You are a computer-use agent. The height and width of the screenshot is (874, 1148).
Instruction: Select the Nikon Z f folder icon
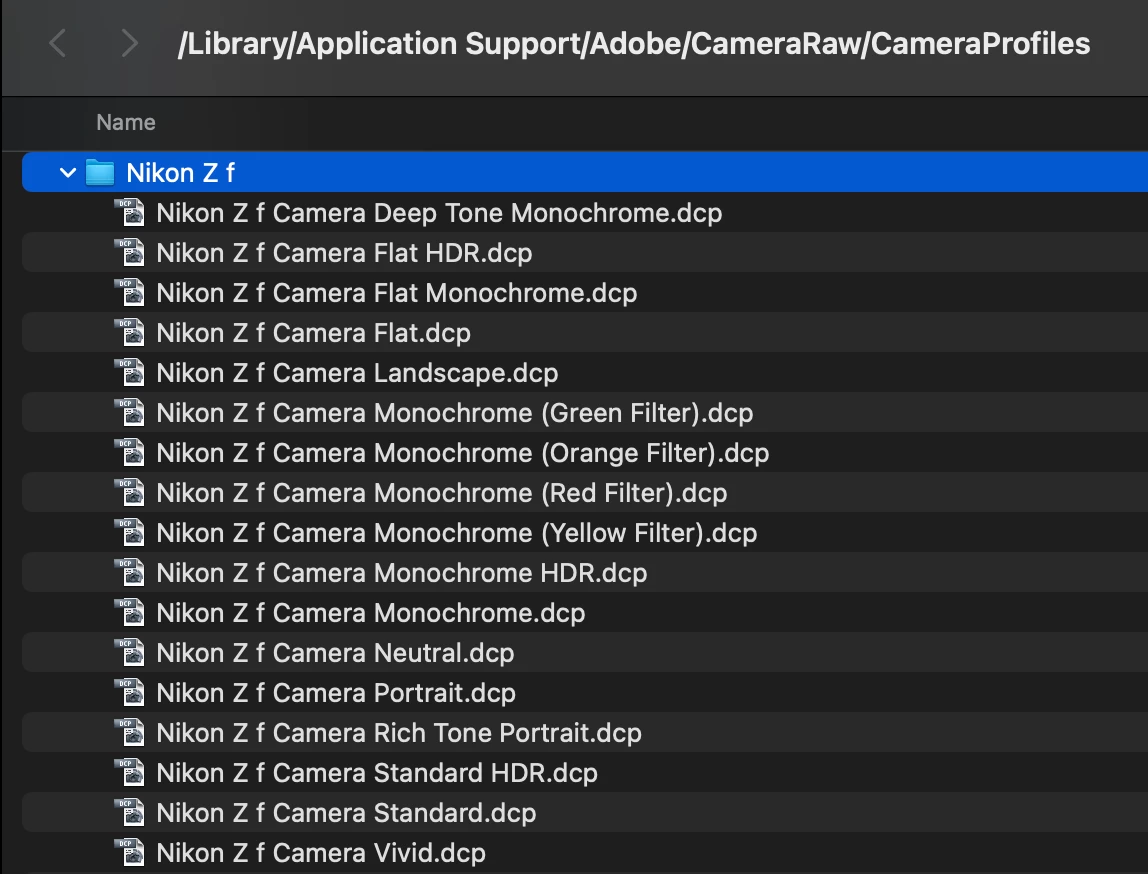point(100,173)
